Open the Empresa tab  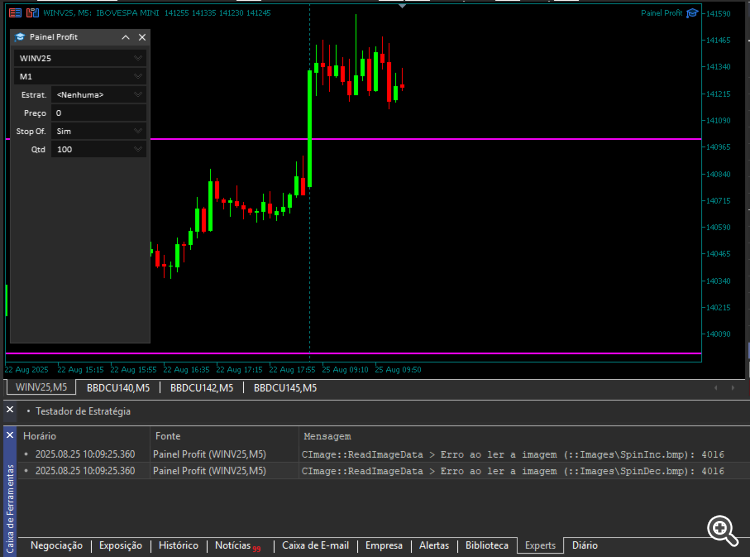[x=384, y=546]
